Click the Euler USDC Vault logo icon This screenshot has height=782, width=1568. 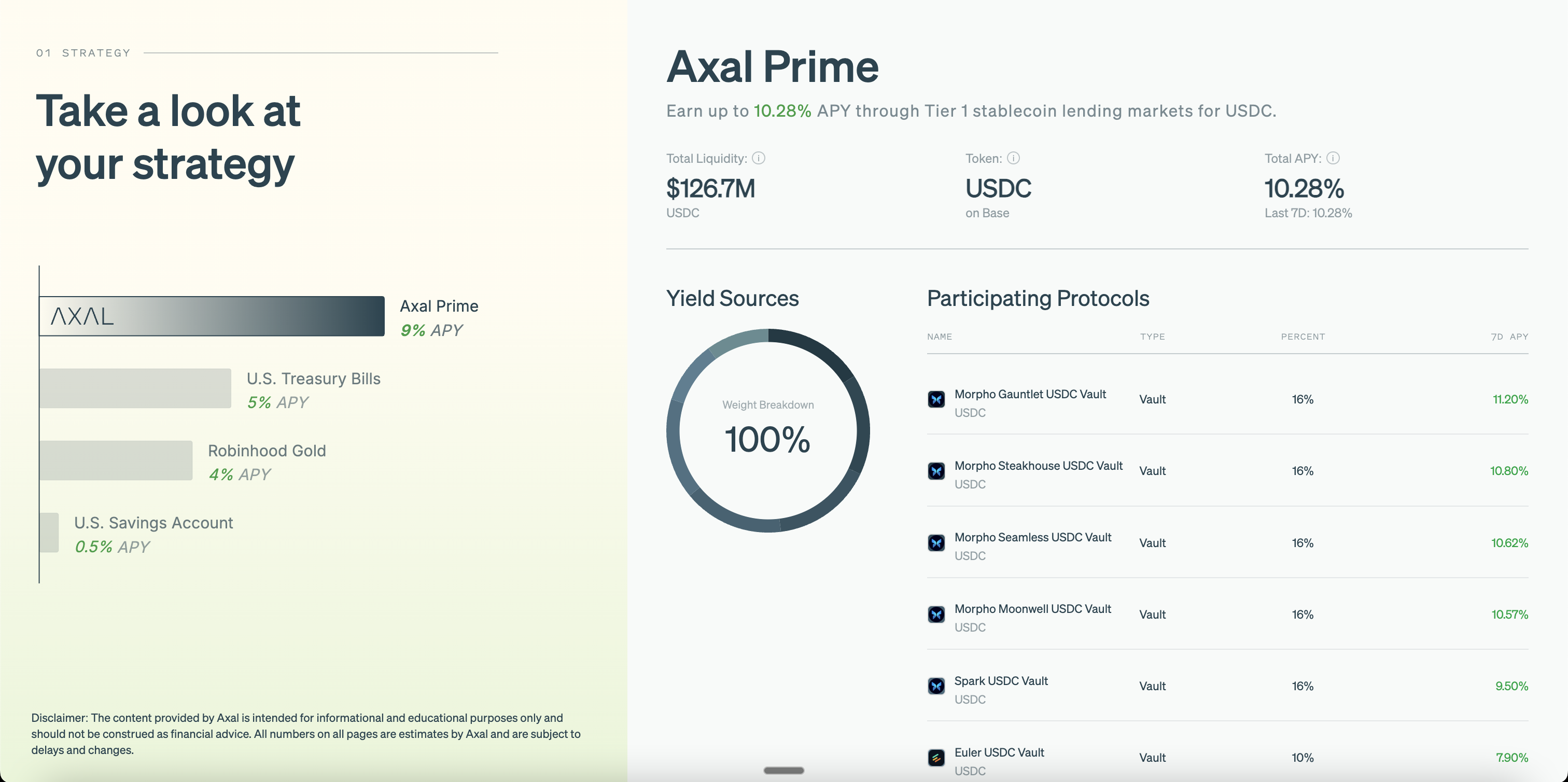(x=936, y=758)
